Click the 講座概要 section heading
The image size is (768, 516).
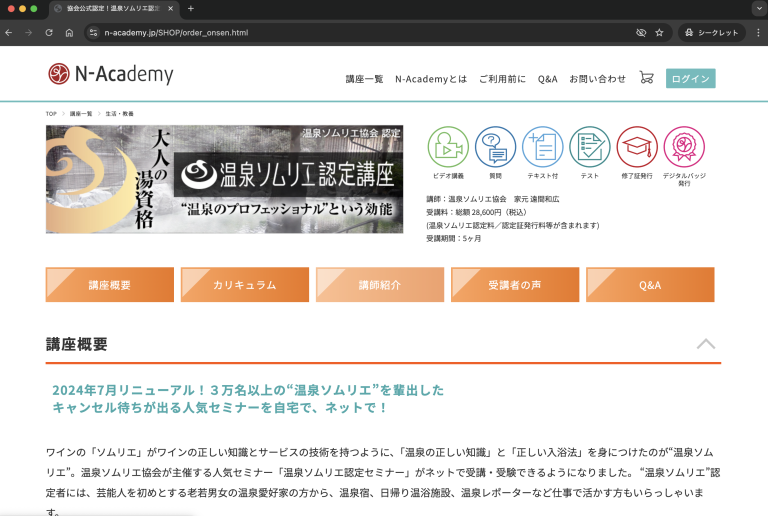pos(76,344)
